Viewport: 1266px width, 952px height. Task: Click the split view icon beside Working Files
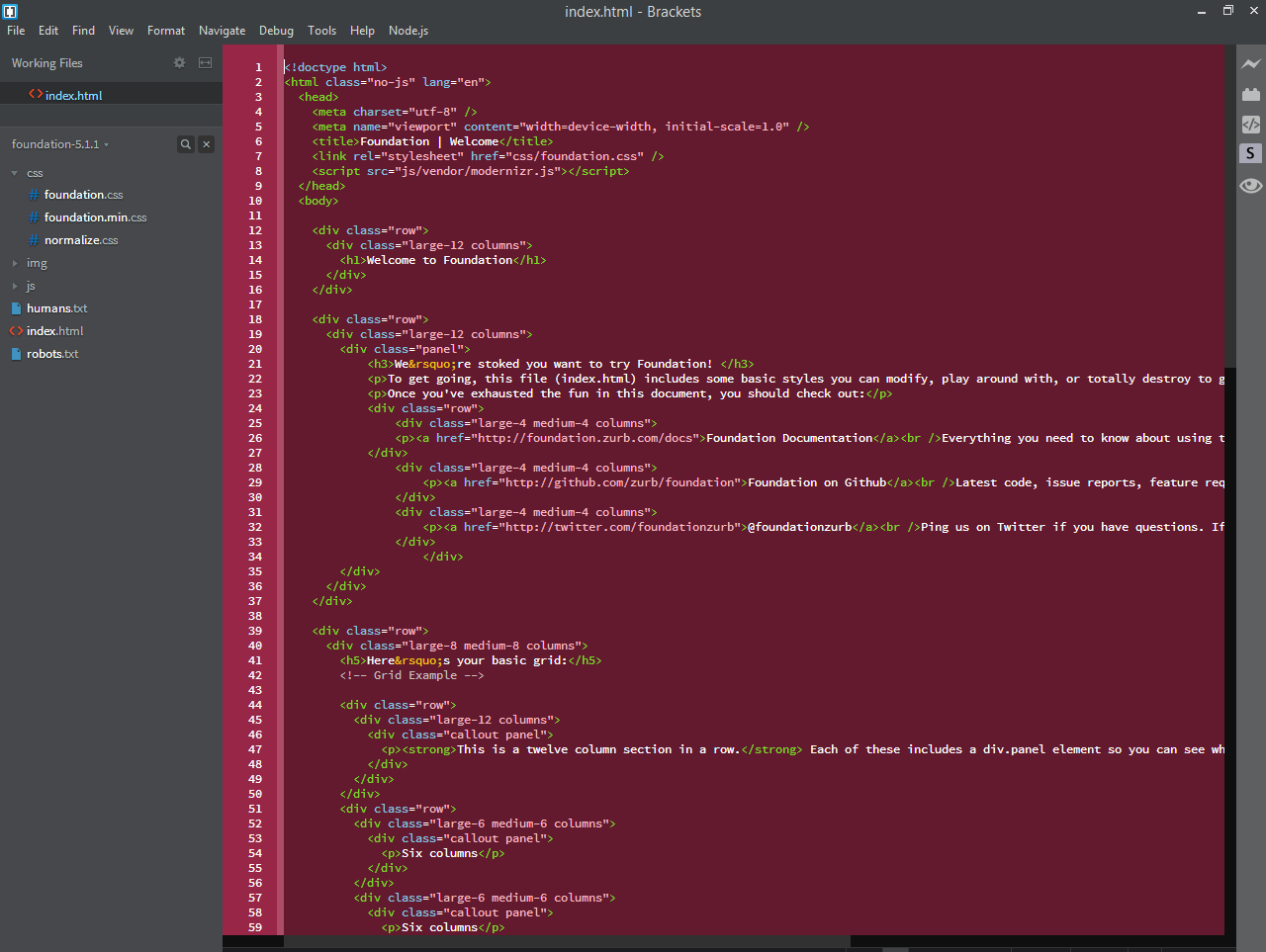tap(205, 62)
